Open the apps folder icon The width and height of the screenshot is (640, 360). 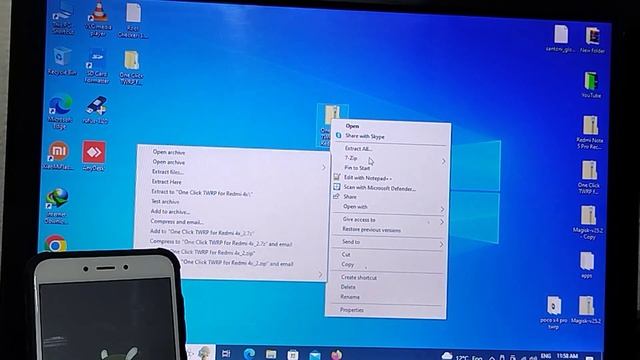click(x=587, y=265)
